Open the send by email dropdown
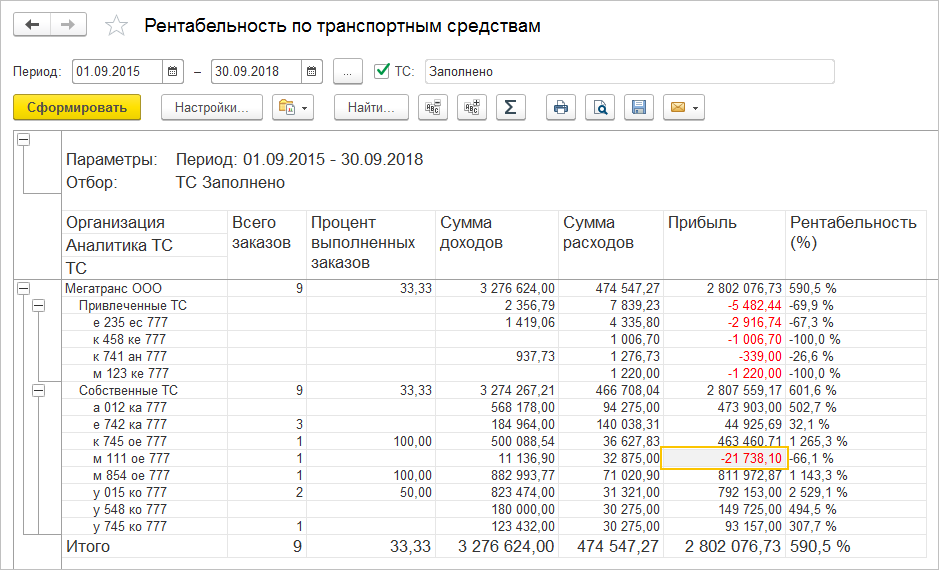This screenshot has width=939, height=570. coord(684,107)
